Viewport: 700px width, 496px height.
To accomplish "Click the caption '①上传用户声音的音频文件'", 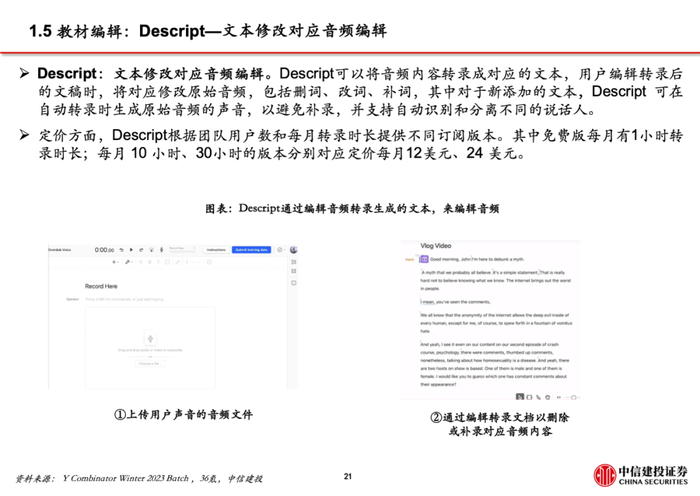I will pos(183,414).
